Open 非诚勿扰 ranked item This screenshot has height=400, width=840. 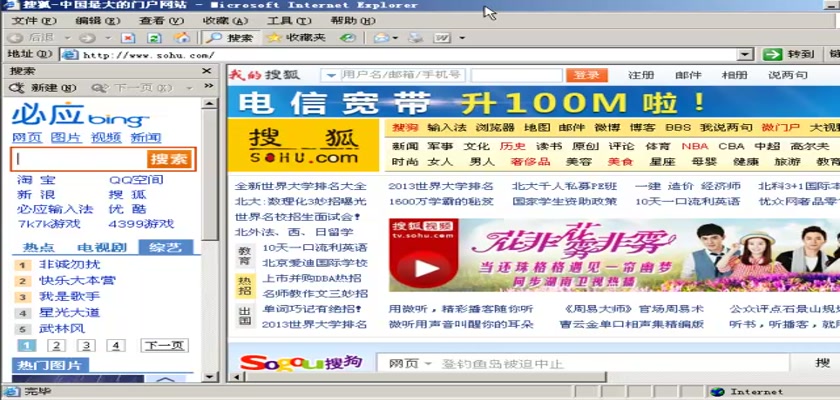click(70, 265)
